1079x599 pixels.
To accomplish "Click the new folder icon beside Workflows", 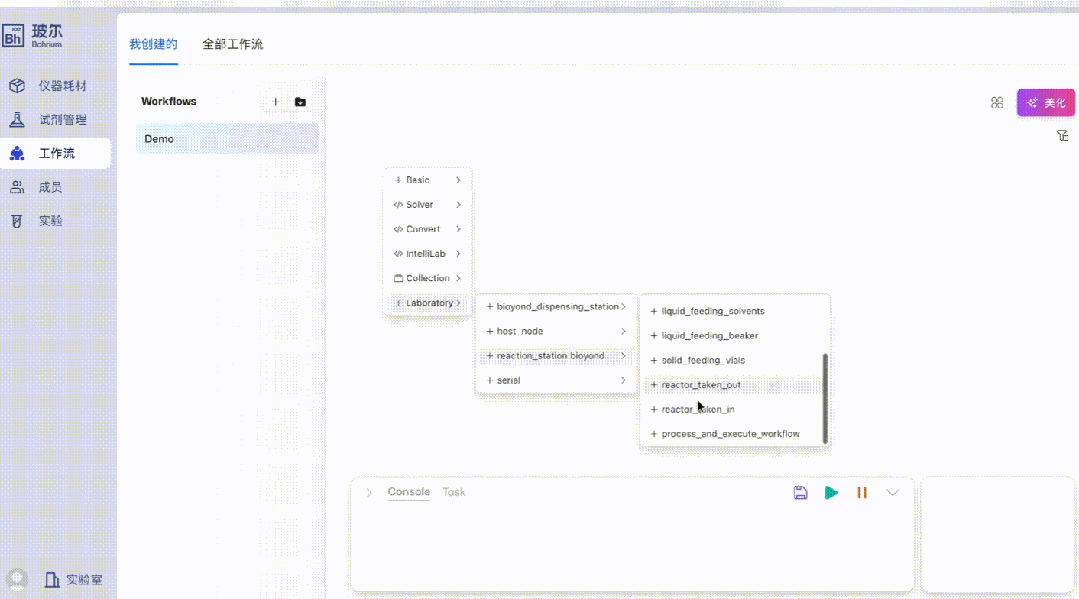I will pyautogui.click(x=300, y=102).
